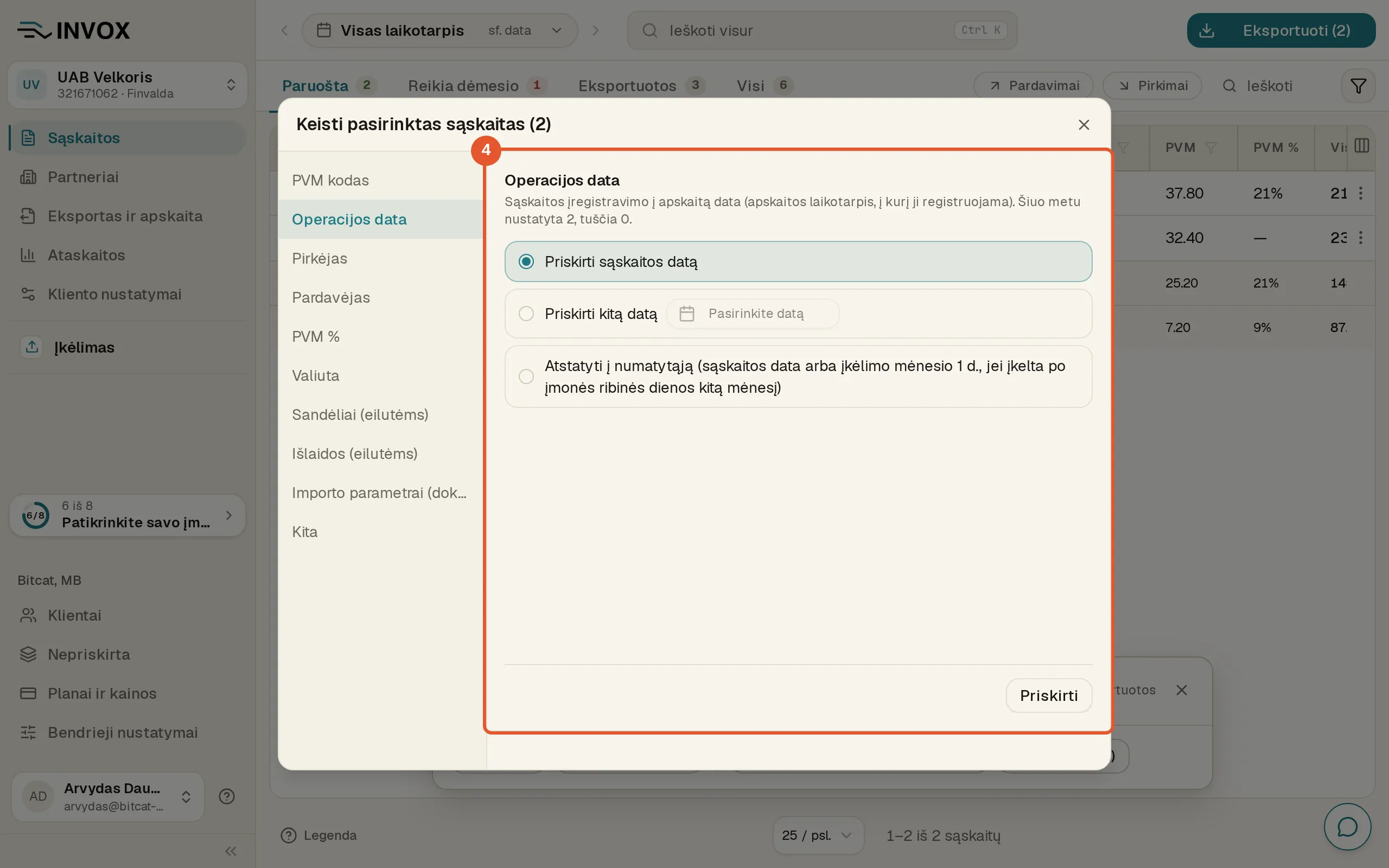
Task: Go to previous period arrow
Action: [x=285, y=30]
